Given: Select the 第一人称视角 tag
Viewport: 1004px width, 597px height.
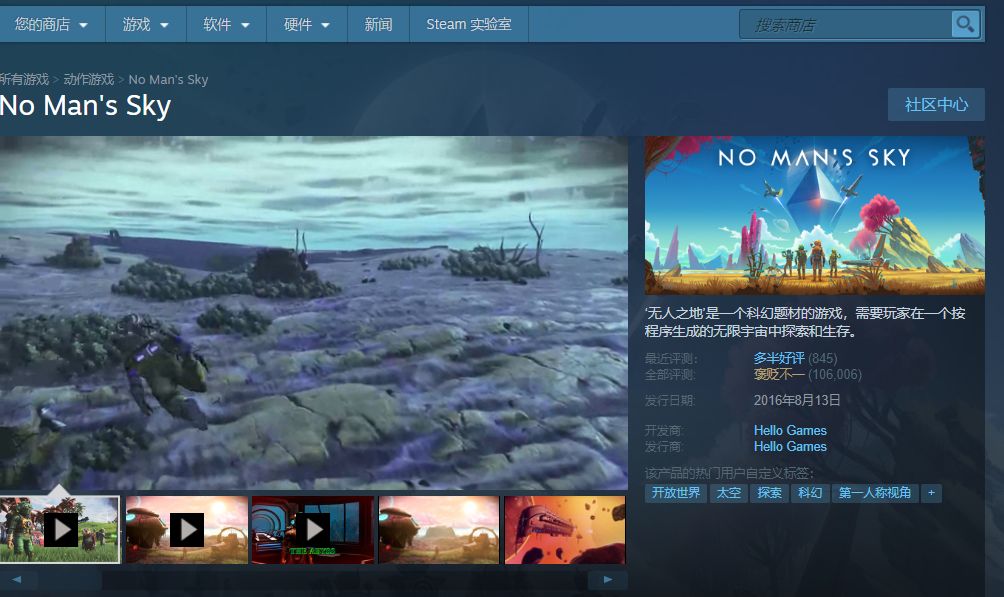Looking at the screenshot, I should [x=875, y=493].
